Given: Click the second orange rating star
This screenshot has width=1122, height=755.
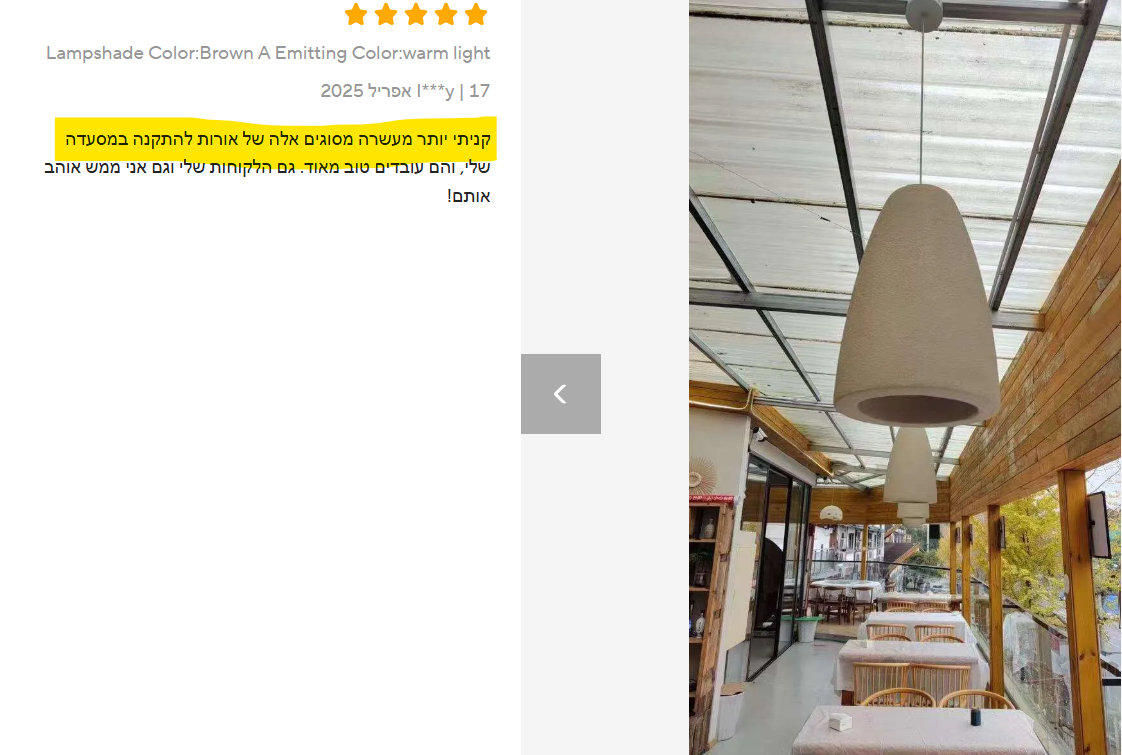Looking at the screenshot, I should pos(386,14).
